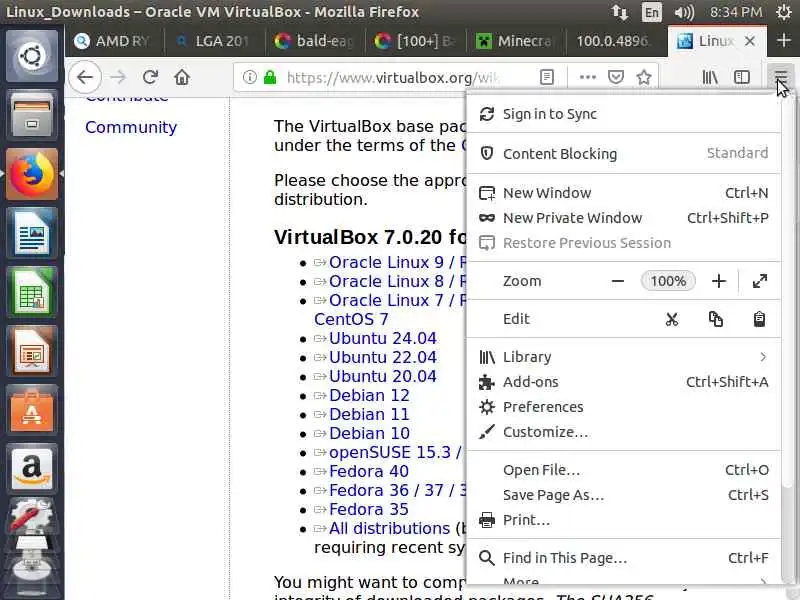Choose Open File… entry

click(623, 470)
